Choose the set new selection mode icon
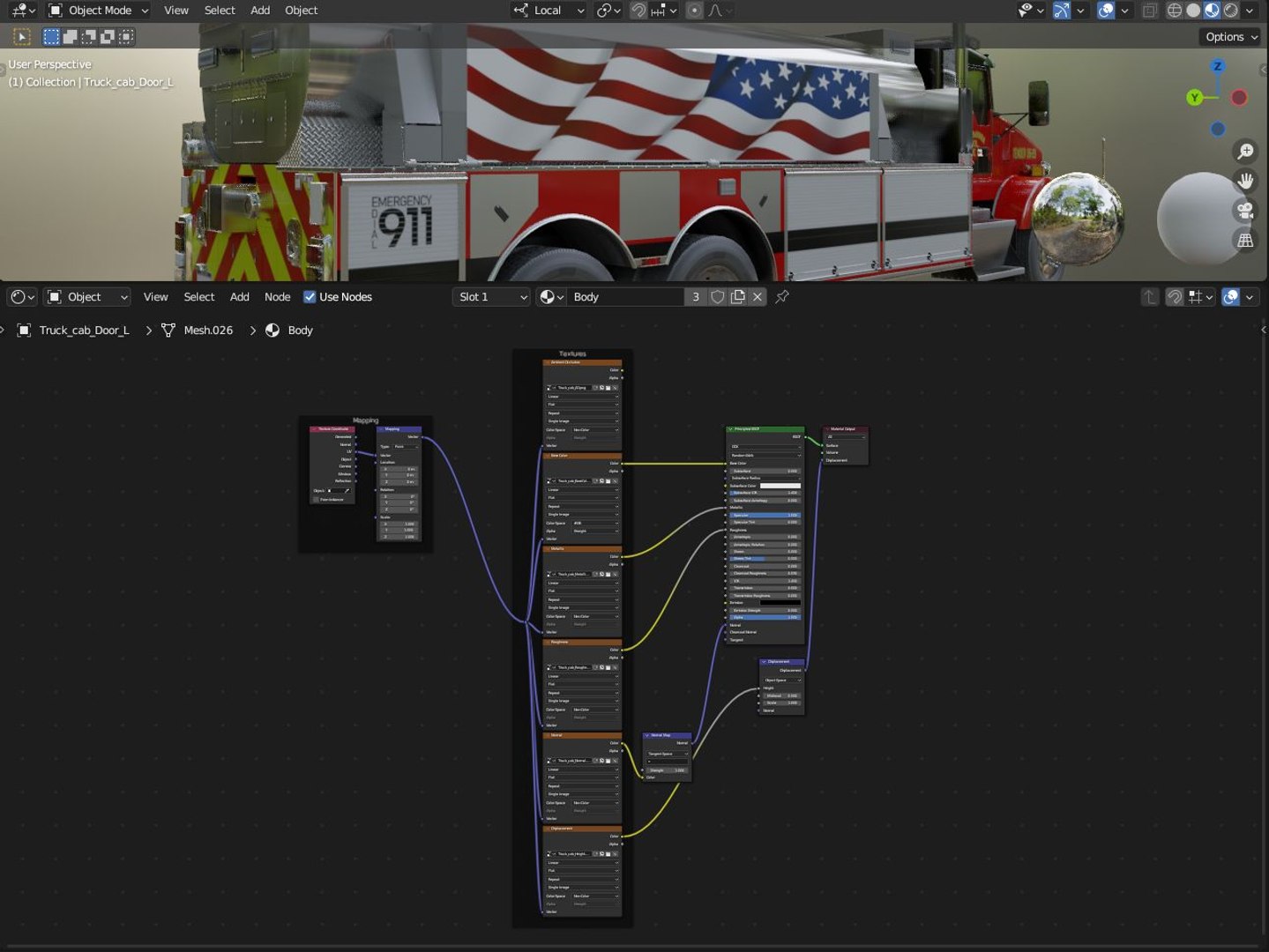 (x=51, y=37)
